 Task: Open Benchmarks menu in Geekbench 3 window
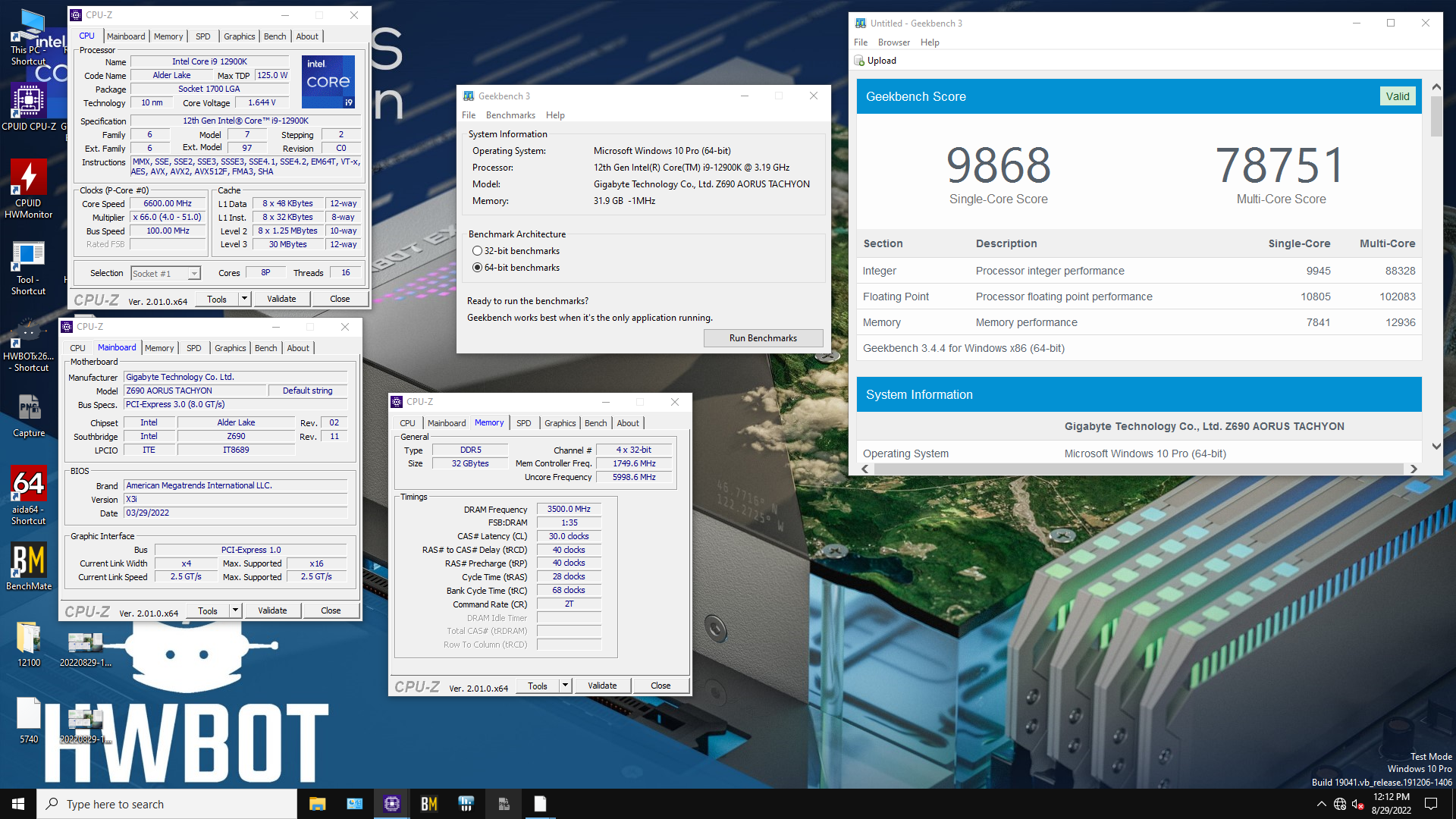[510, 115]
